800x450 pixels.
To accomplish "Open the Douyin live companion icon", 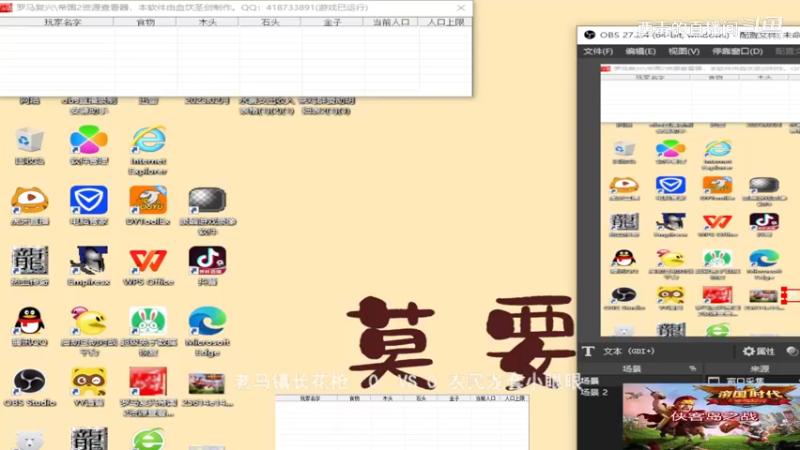I will (208, 266).
